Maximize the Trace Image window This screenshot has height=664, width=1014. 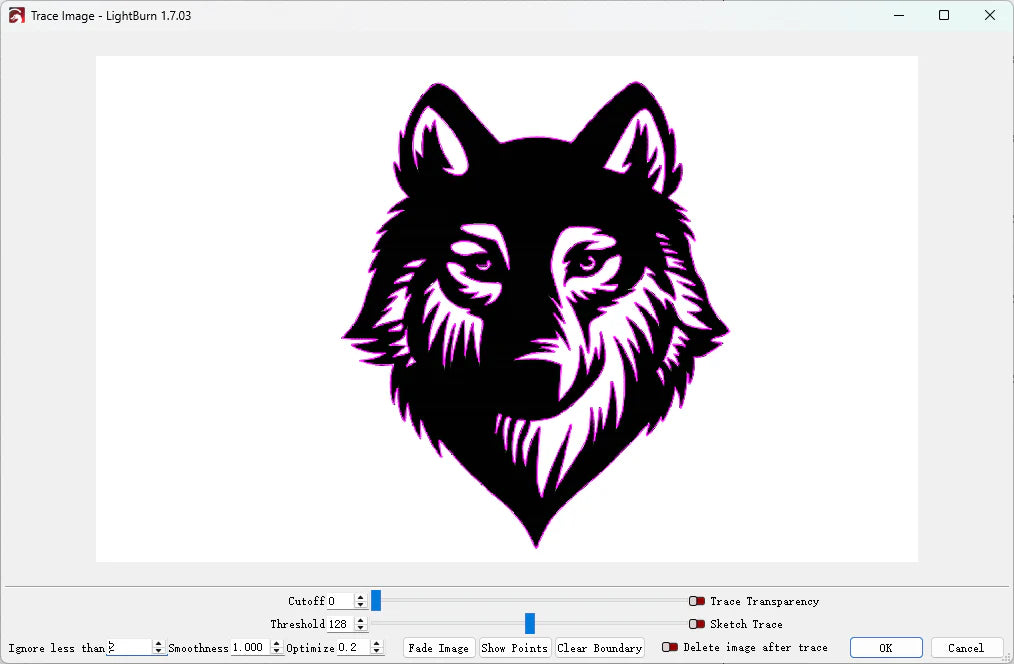click(944, 16)
